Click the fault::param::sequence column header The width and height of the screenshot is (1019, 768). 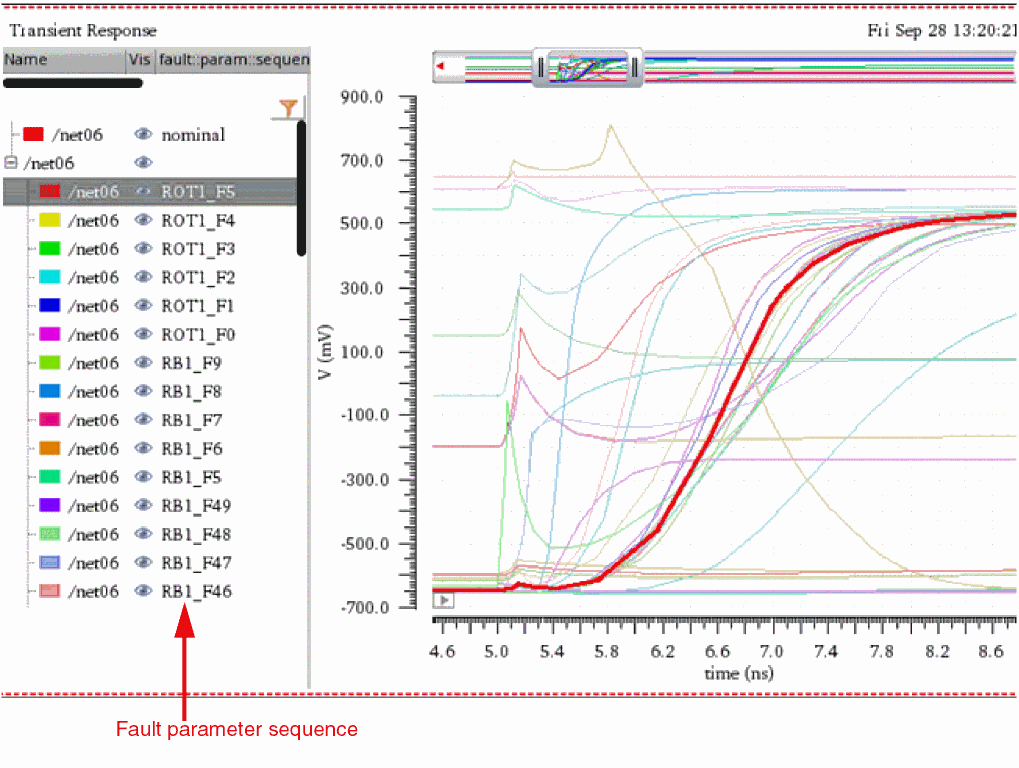[234, 60]
